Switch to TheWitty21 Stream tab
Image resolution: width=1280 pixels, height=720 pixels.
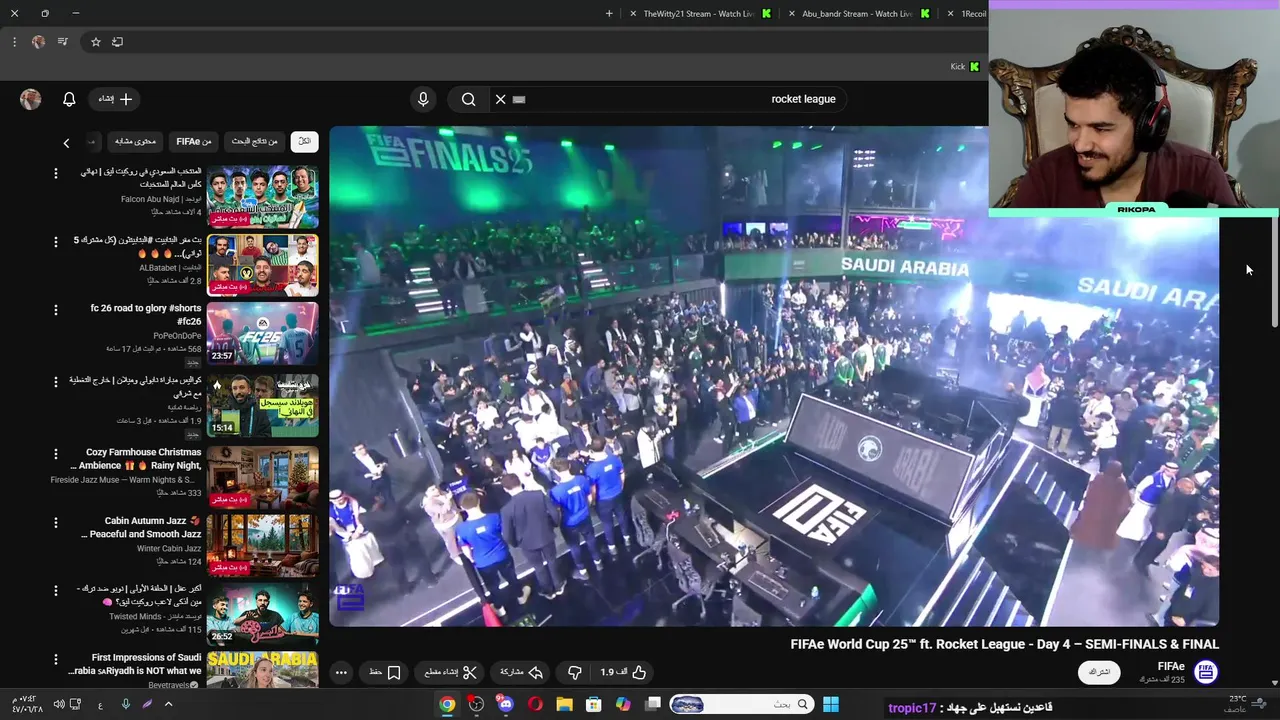tap(698, 14)
